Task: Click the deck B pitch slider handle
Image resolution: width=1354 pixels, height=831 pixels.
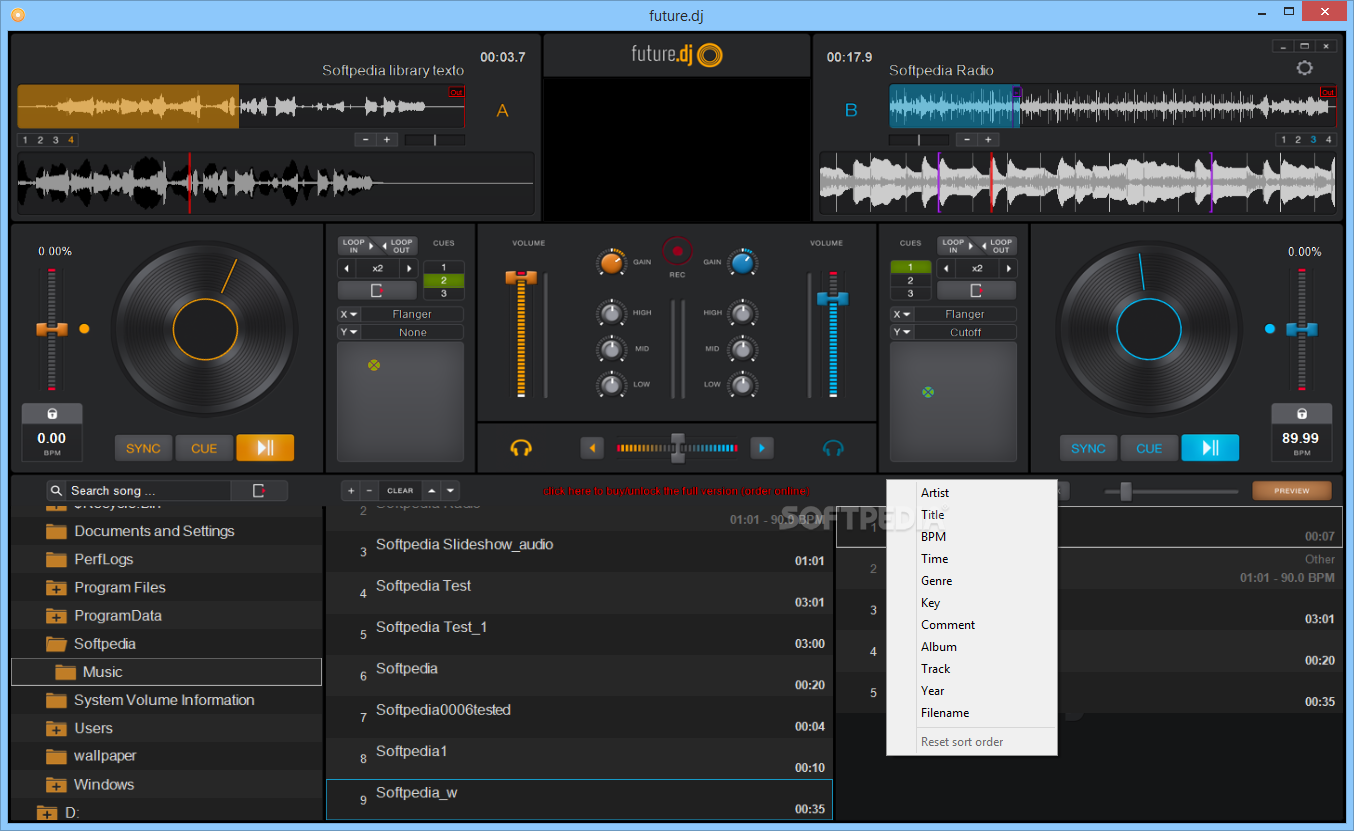Action: pyautogui.click(x=1301, y=328)
